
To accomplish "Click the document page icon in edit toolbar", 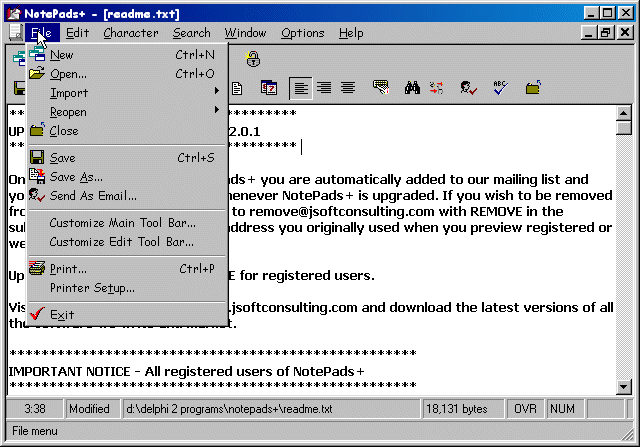I will pyautogui.click(x=237, y=88).
